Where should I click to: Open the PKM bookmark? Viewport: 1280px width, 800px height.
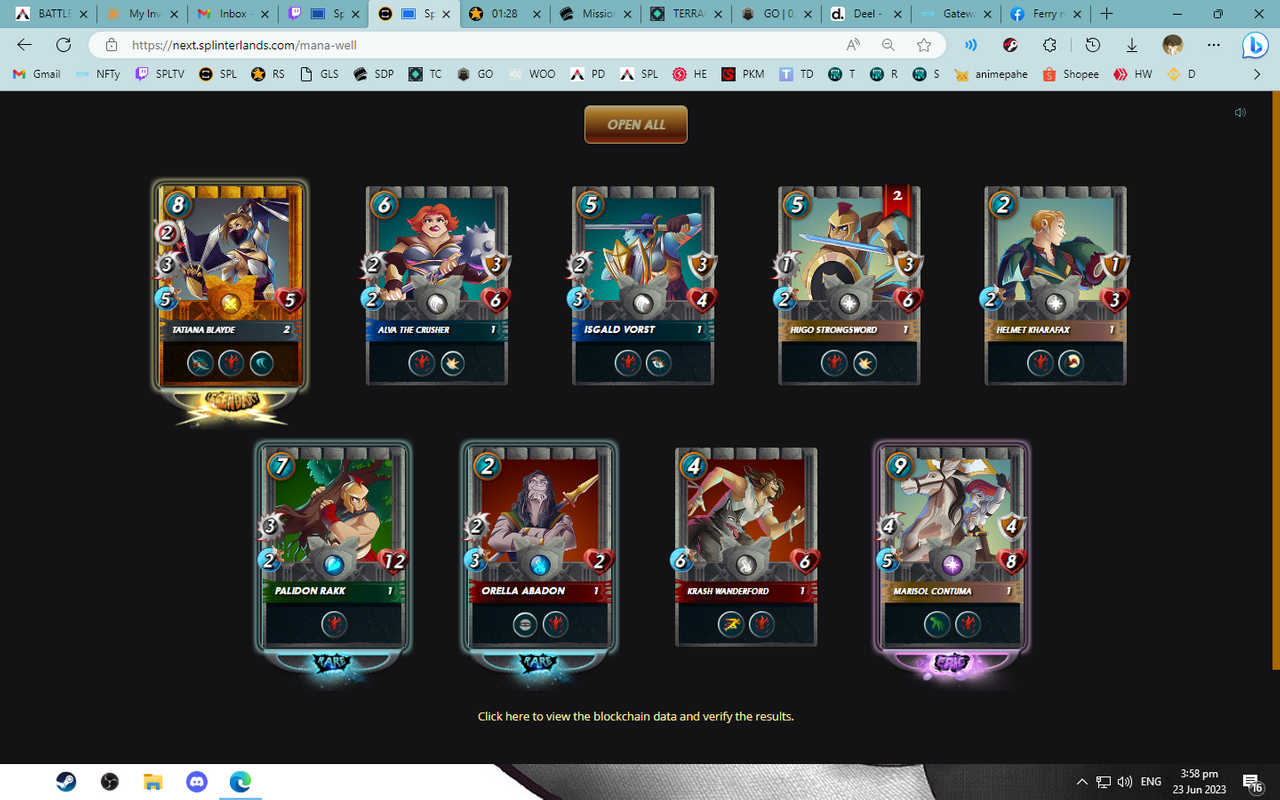click(x=743, y=74)
